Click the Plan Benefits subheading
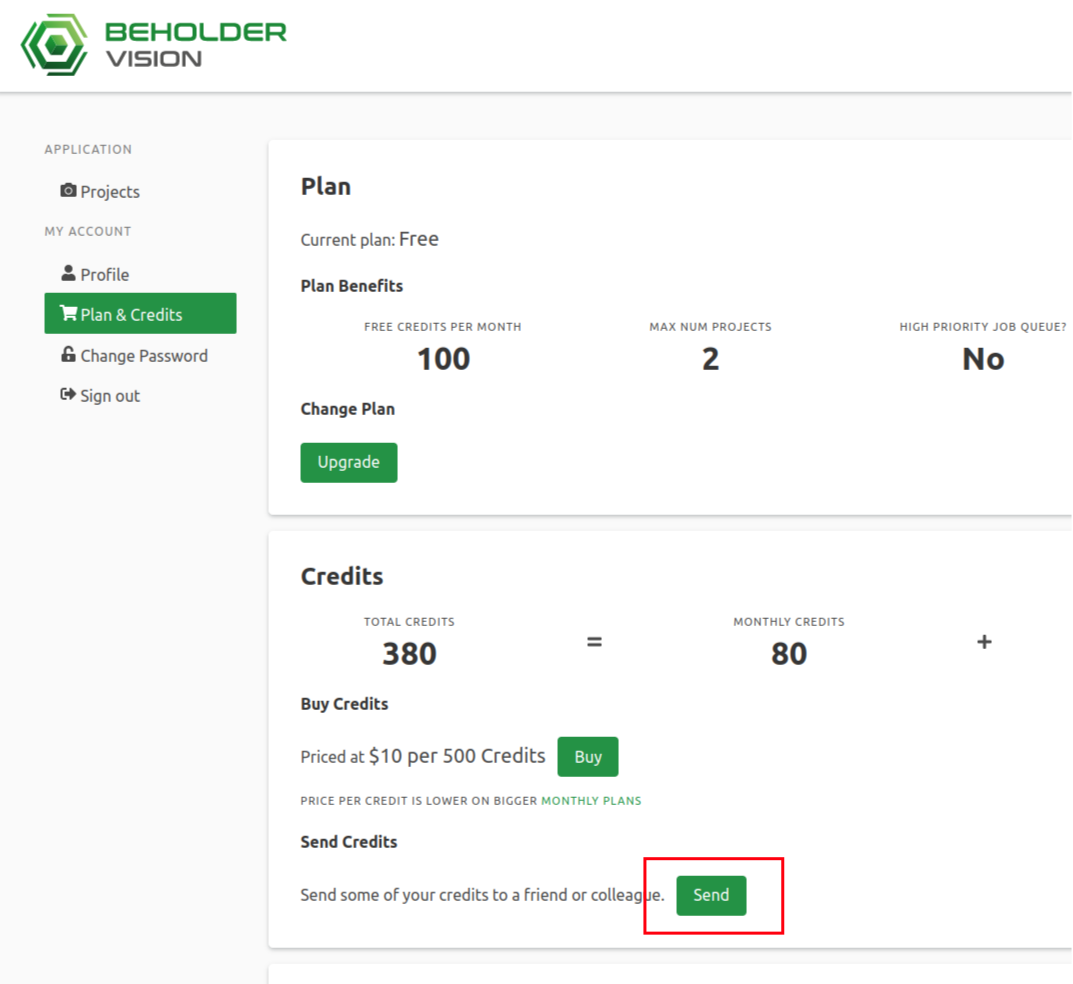This screenshot has height=984, width=1073. click(x=352, y=286)
